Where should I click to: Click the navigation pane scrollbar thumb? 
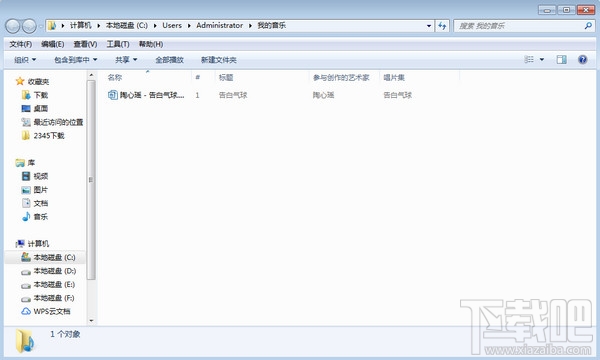pyautogui.click(x=91, y=179)
